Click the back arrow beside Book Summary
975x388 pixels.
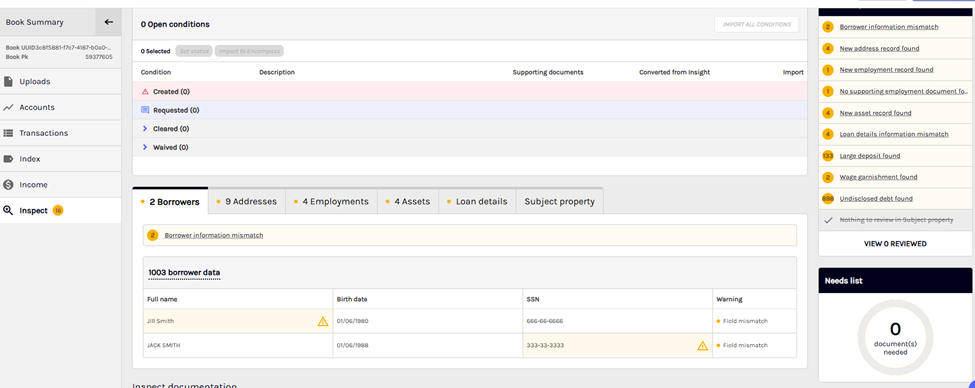click(109, 22)
